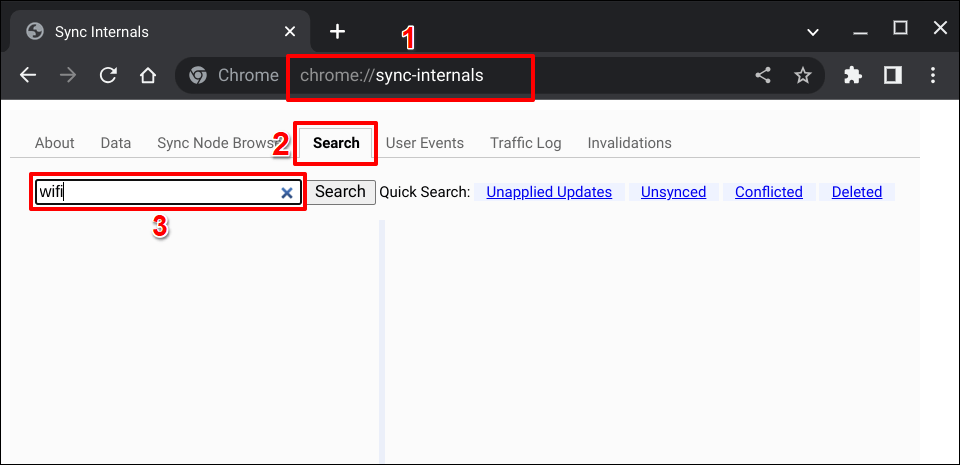The image size is (960, 465).
Task: Go to the home page icon
Action: [148, 76]
